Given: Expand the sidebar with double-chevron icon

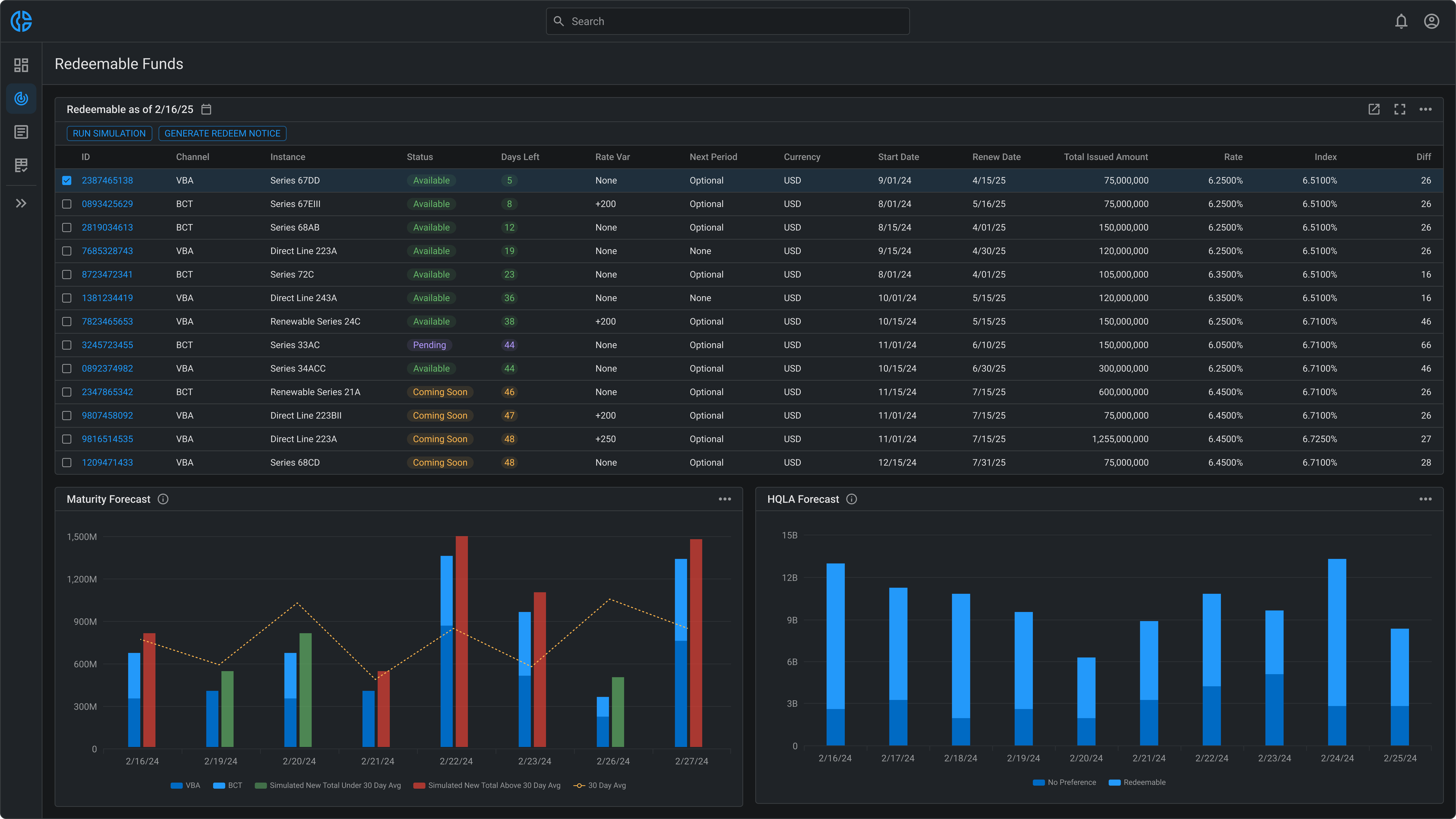Looking at the screenshot, I should click(x=21, y=203).
